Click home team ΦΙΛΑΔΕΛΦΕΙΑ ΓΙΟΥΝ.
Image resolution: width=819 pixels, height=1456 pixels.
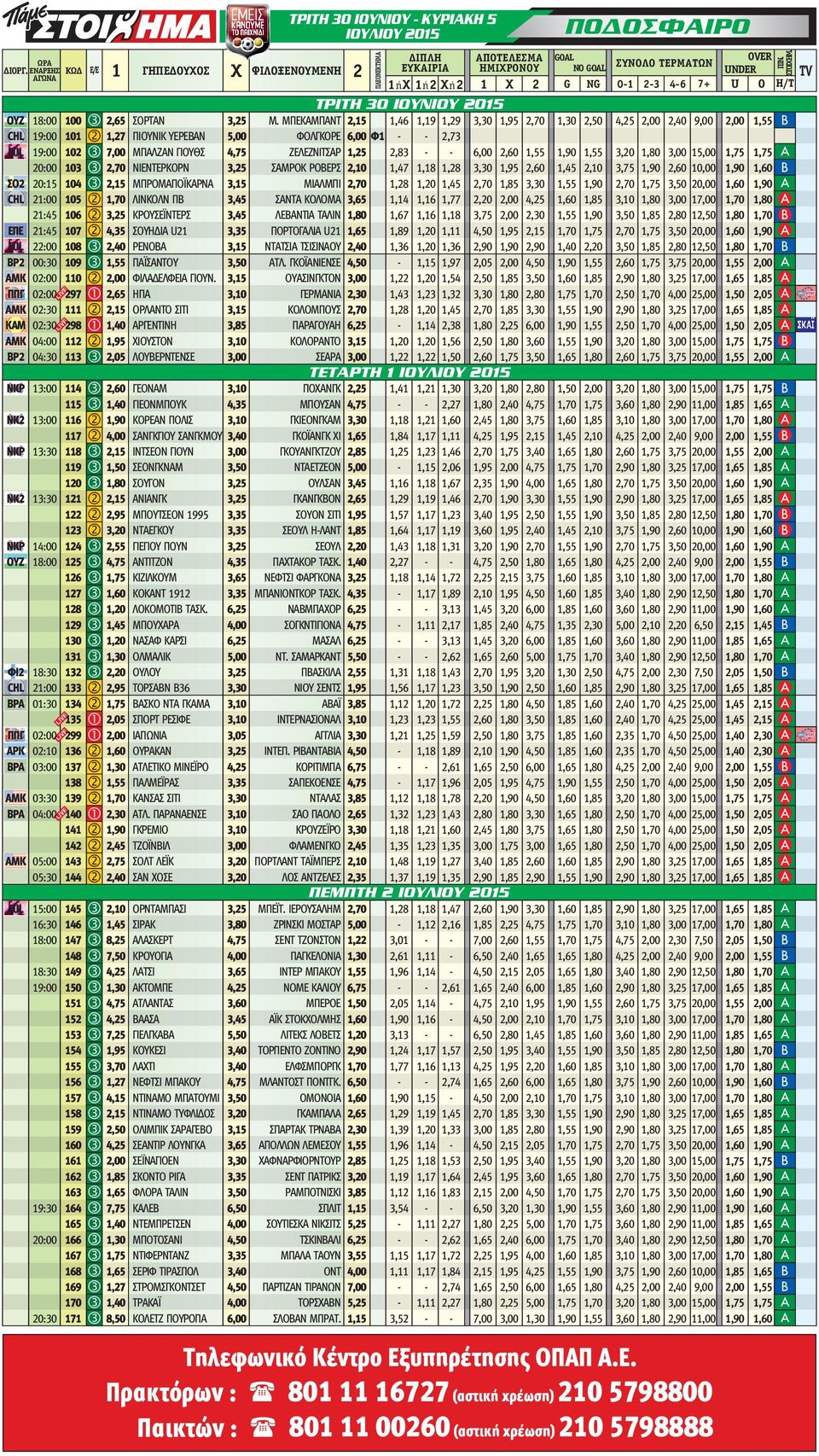point(174,278)
